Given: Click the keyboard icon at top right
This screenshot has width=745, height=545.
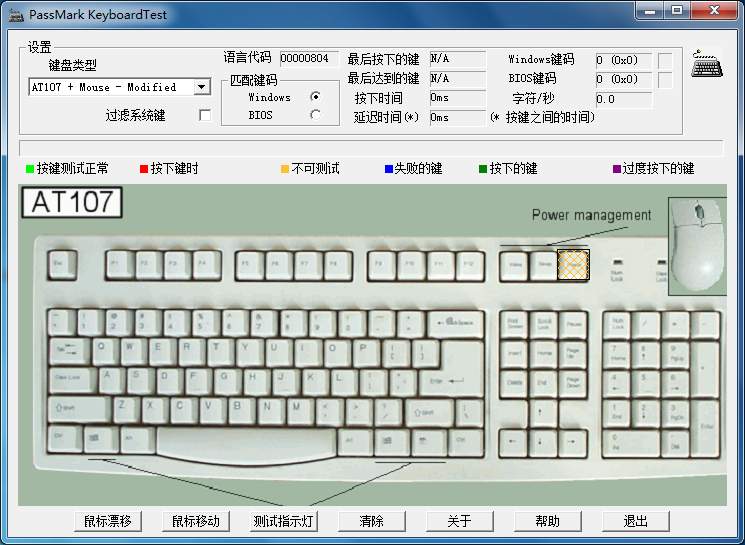Looking at the screenshot, I should tap(707, 63).
